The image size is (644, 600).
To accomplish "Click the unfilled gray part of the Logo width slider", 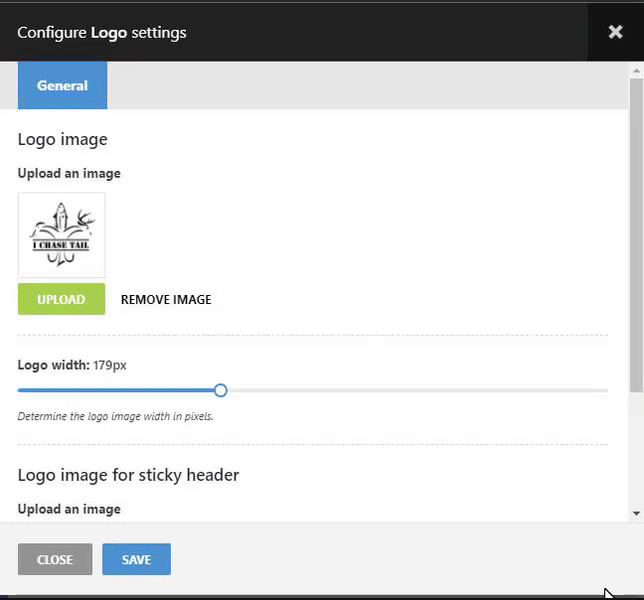I will 420,390.
